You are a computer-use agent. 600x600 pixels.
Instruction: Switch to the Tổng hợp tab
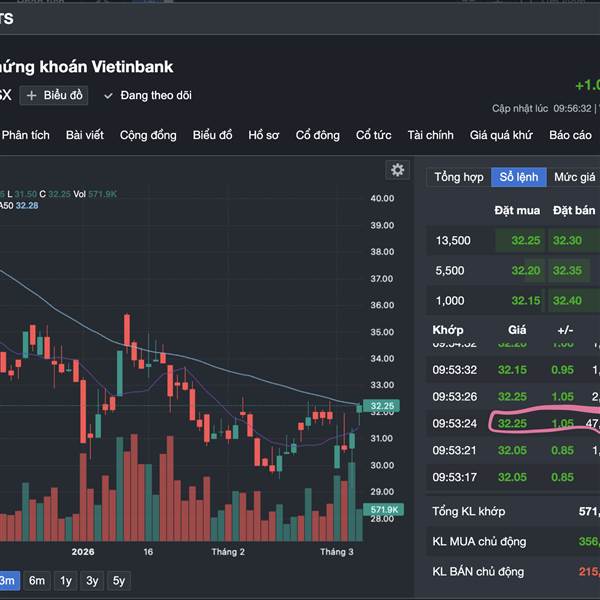458,177
